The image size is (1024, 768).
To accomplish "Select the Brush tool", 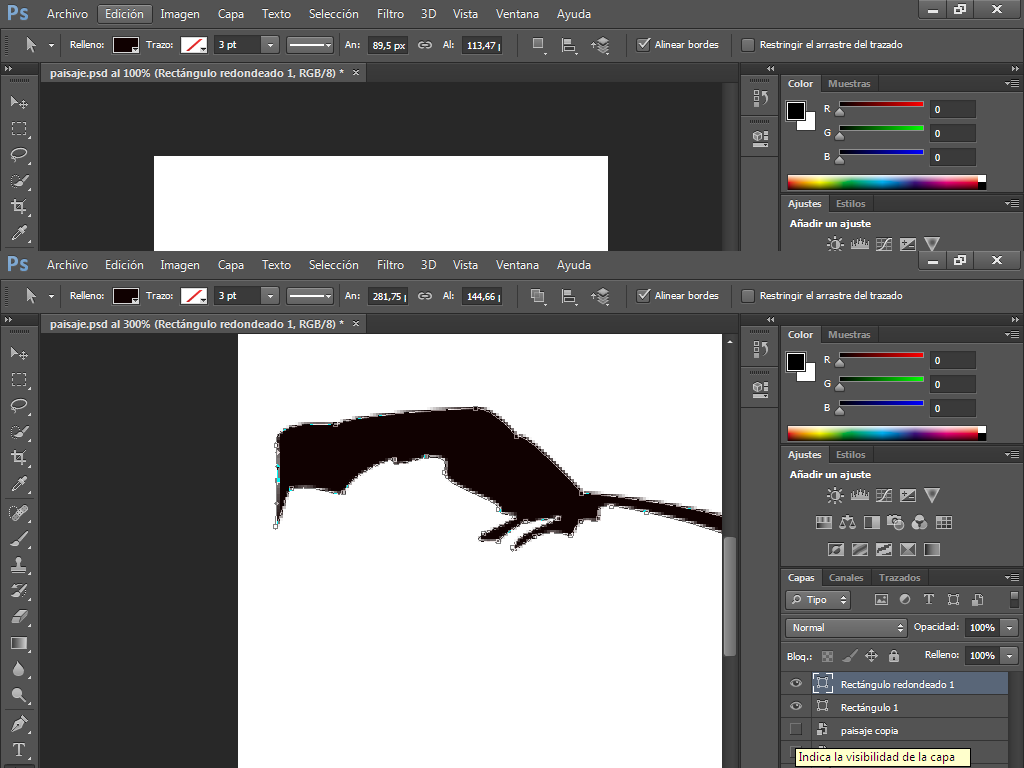I will point(19,539).
